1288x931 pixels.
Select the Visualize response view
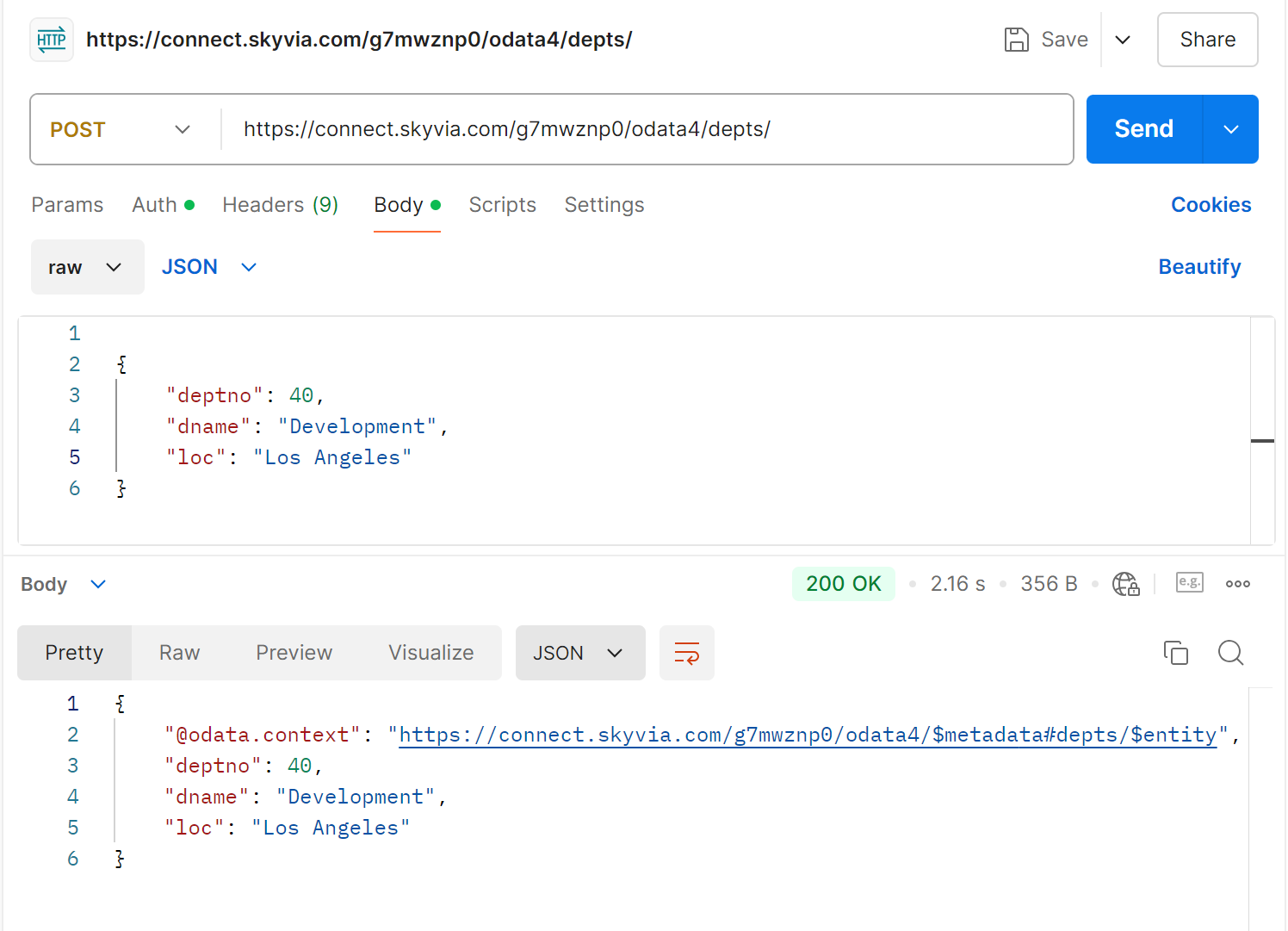(430, 653)
